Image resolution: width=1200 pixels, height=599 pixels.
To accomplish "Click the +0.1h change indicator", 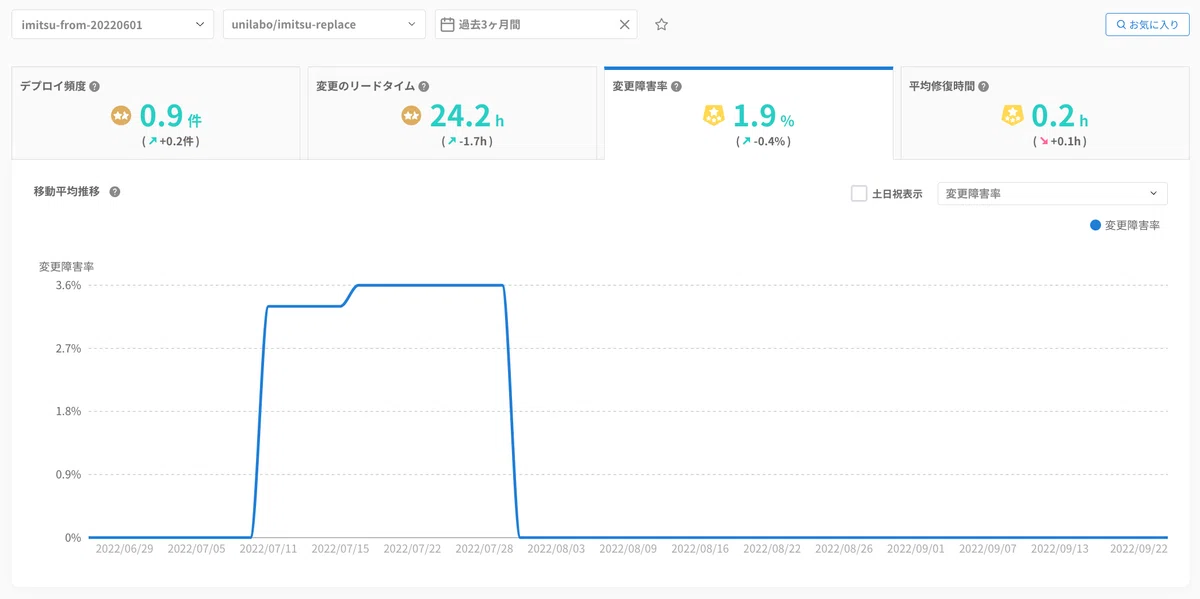I will [1060, 142].
